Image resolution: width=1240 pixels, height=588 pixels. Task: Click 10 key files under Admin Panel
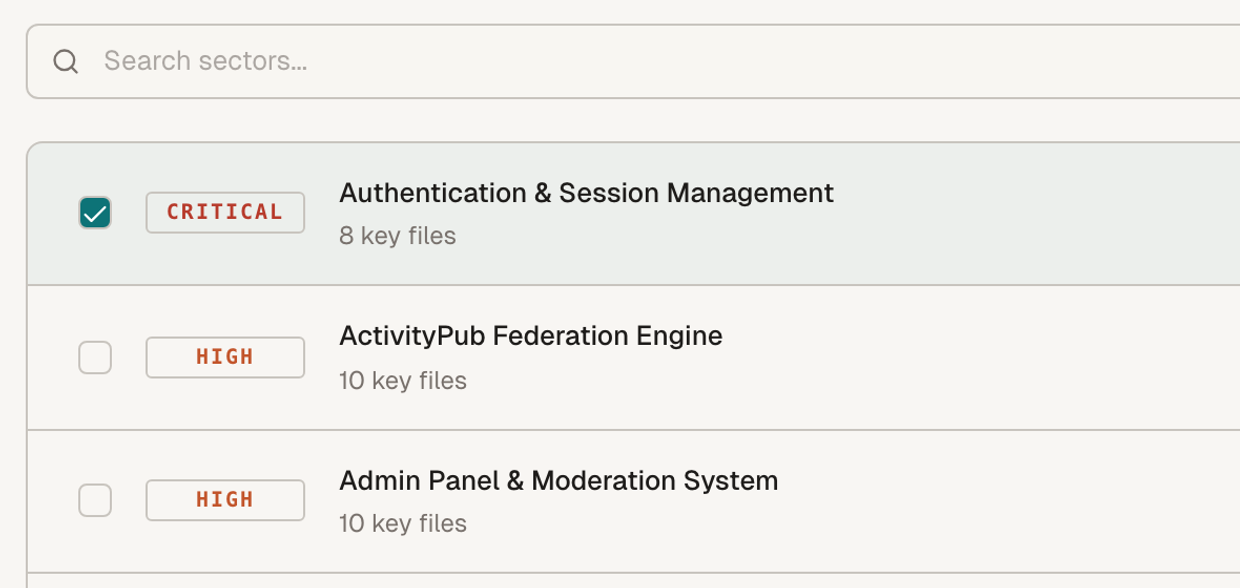click(x=403, y=524)
